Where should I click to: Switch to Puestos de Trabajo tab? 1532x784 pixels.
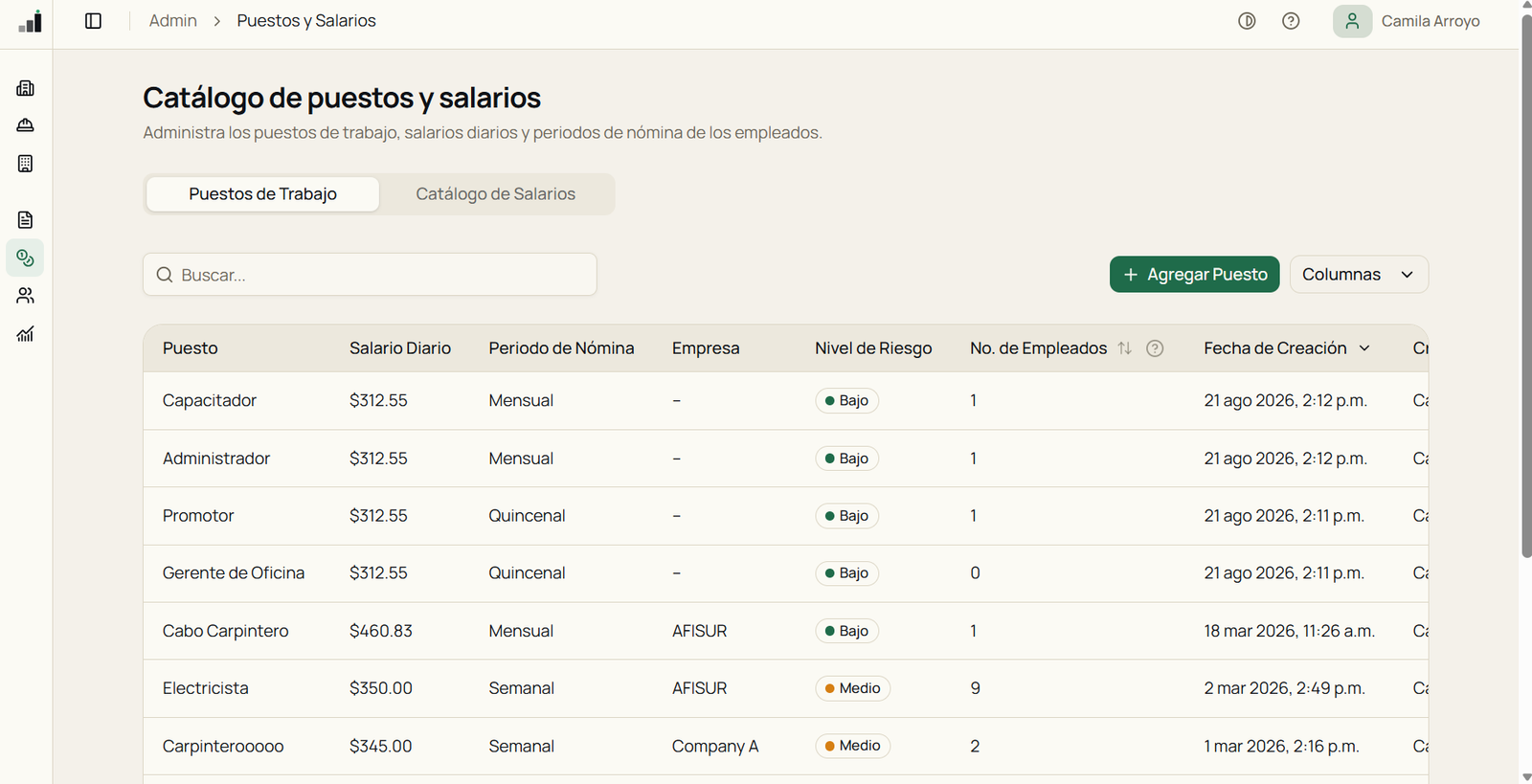pos(263,194)
